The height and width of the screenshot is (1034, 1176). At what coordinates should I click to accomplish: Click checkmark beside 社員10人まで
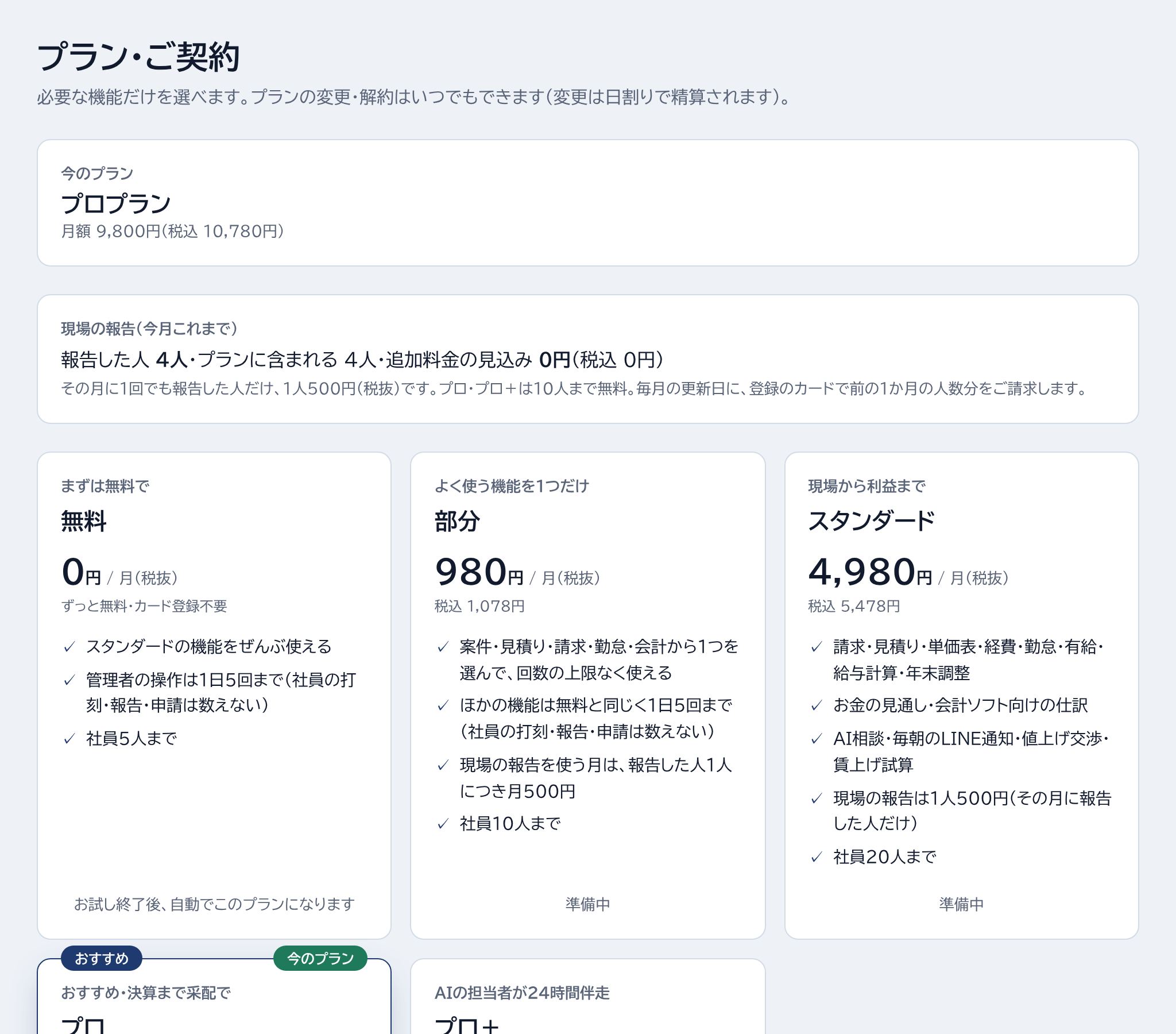coord(443,824)
